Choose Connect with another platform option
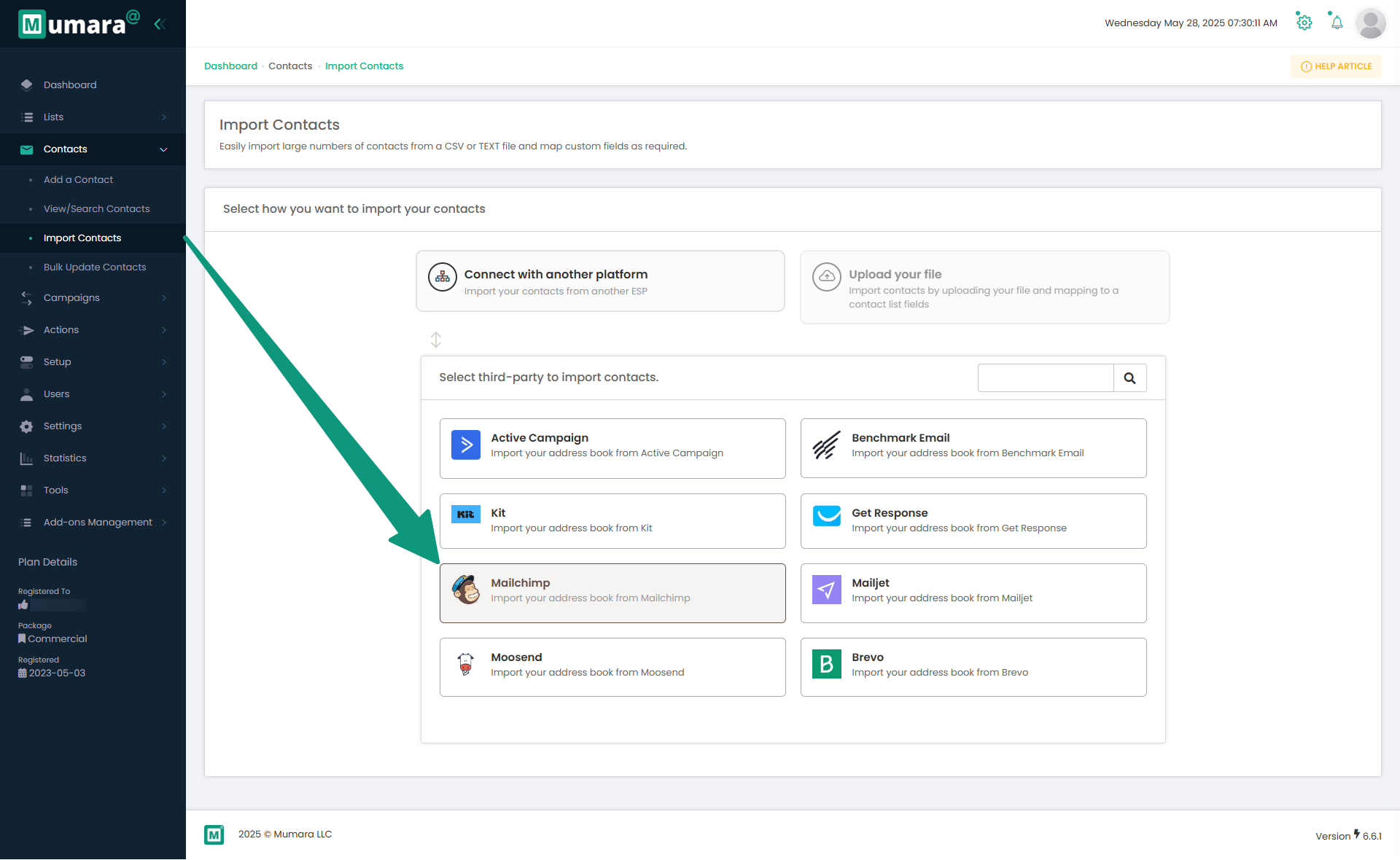 click(x=600, y=281)
